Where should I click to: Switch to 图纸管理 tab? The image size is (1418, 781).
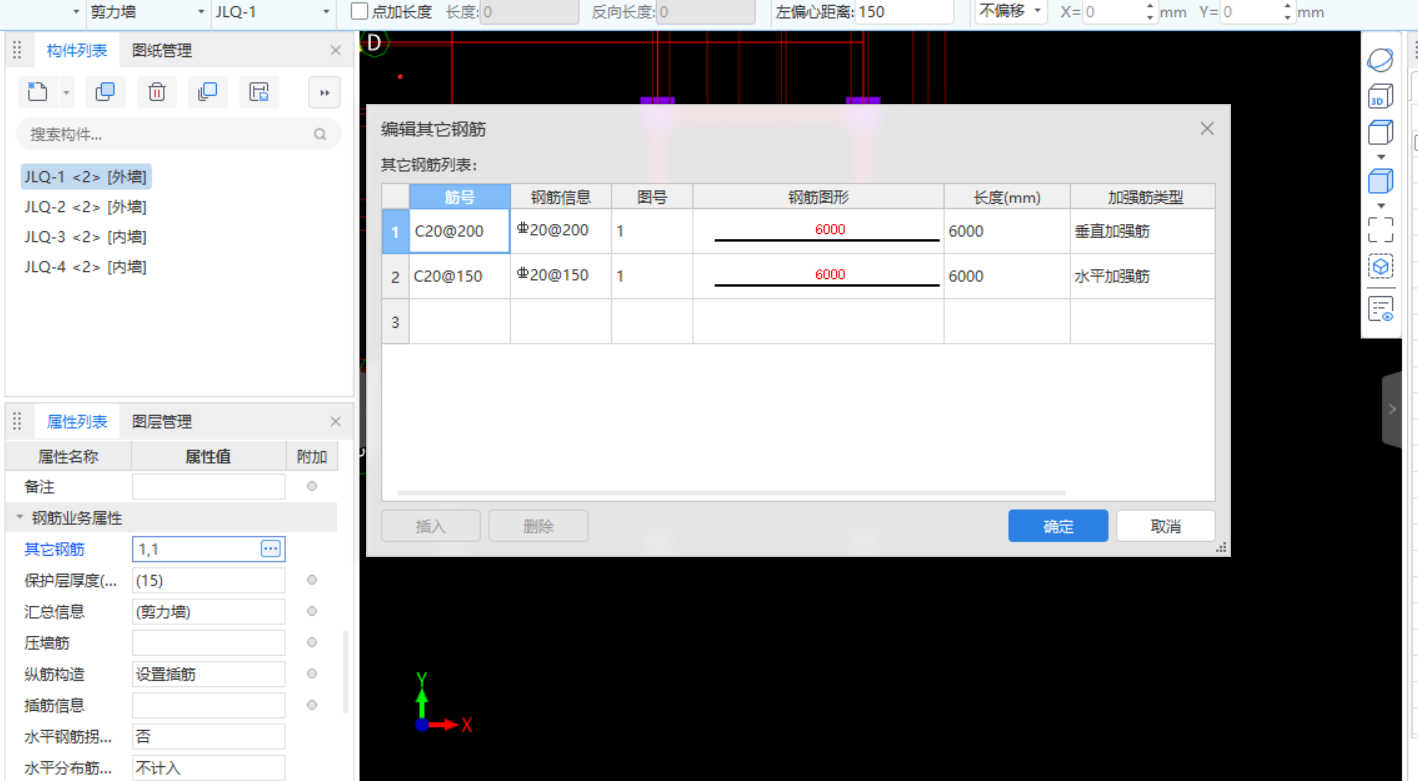click(x=162, y=50)
